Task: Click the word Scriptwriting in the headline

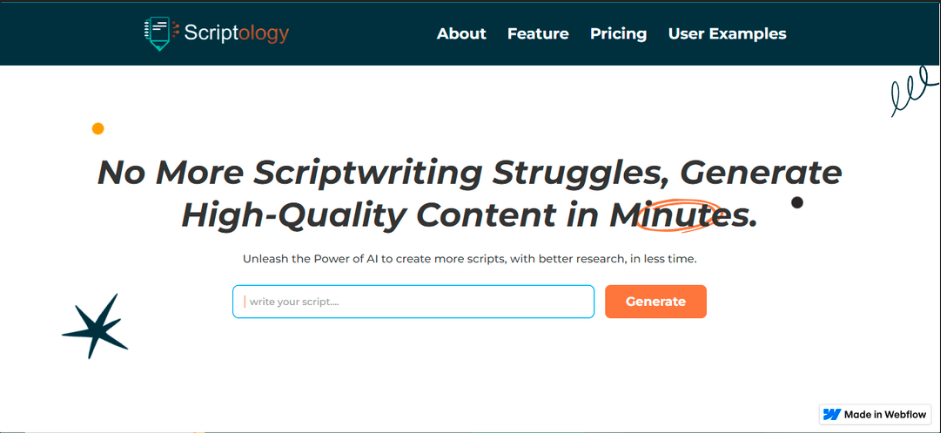Action: (x=367, y=173)
